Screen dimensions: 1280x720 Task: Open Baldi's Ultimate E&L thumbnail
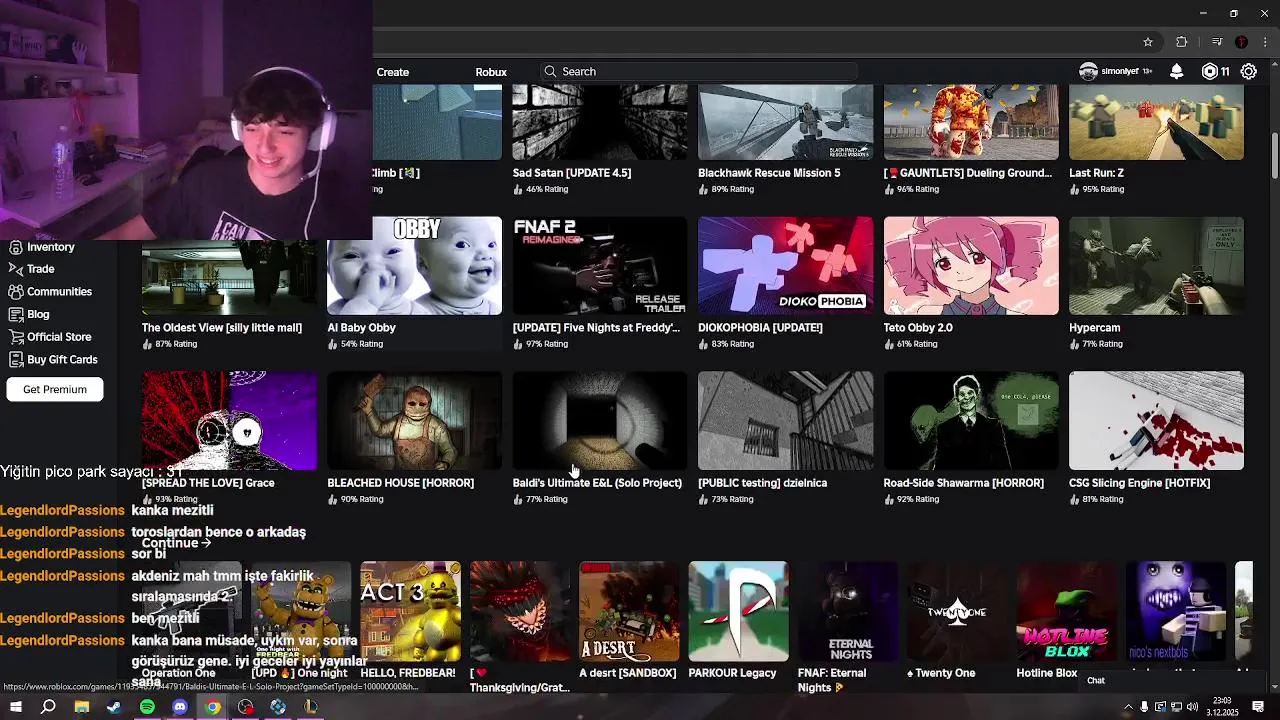(x=600, y=421)
